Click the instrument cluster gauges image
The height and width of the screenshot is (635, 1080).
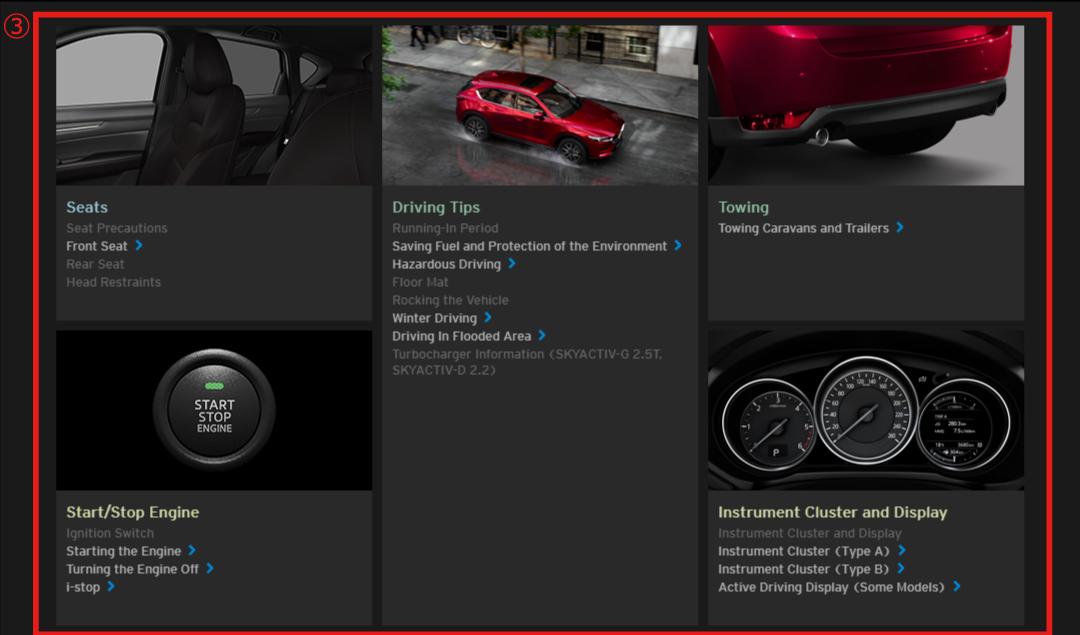866,410
